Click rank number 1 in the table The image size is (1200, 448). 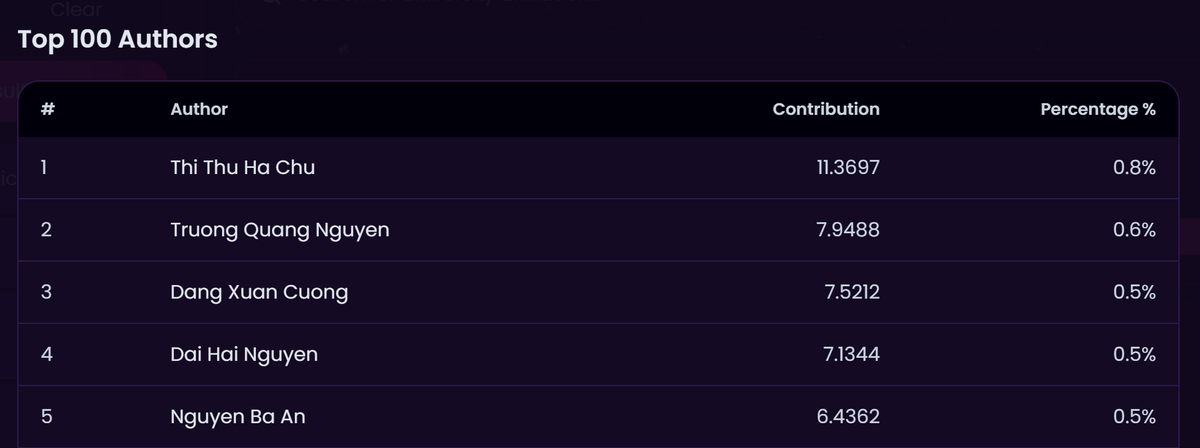(44, 168)
